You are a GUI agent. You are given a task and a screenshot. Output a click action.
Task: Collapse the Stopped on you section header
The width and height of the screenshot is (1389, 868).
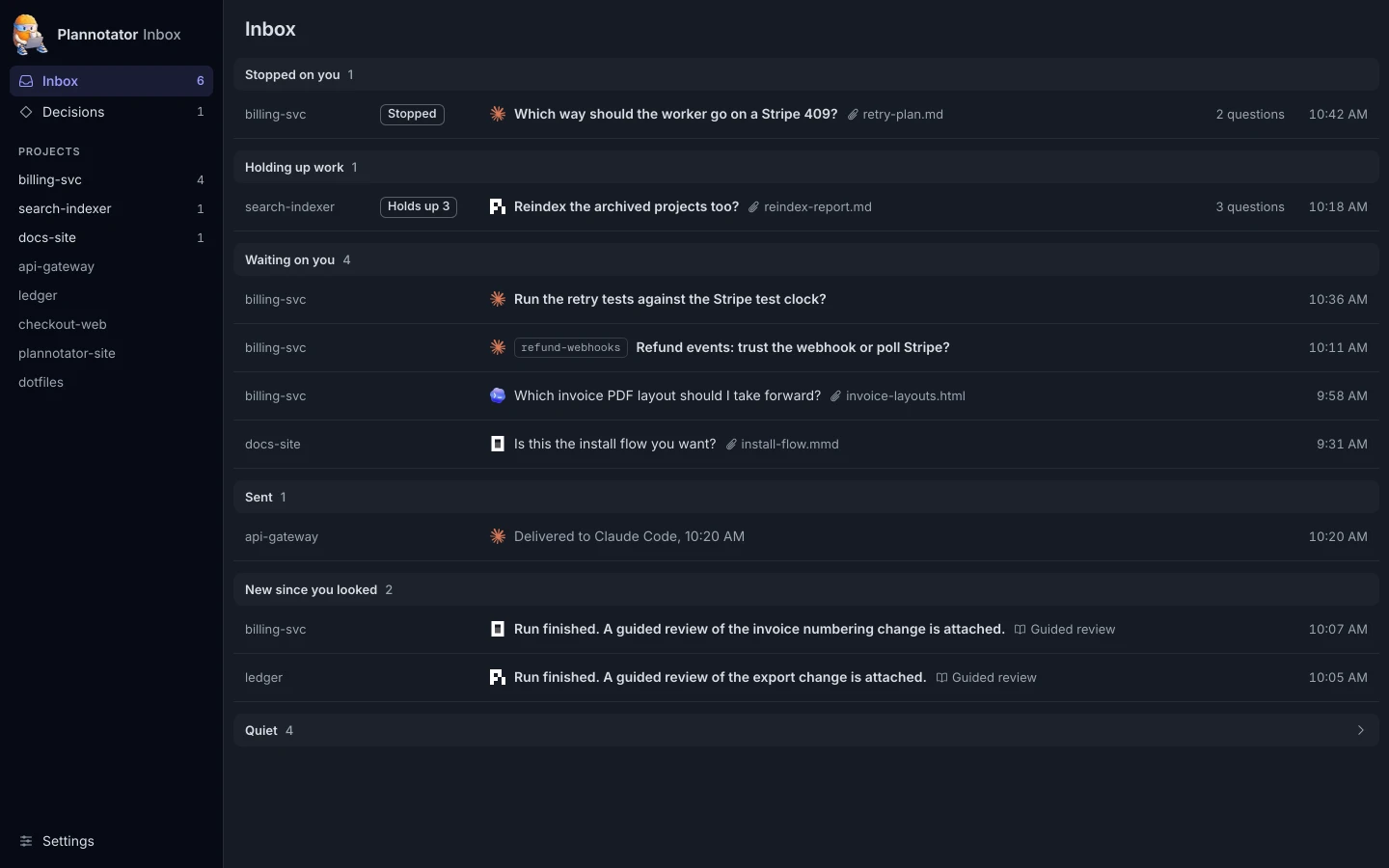tap(806, 74)
